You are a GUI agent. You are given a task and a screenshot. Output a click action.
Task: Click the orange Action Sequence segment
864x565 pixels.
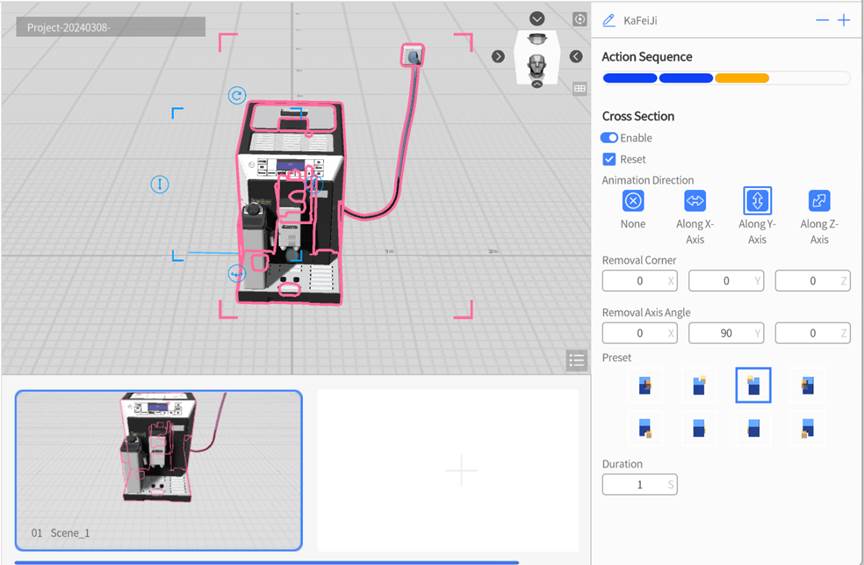tap(741, 78)
